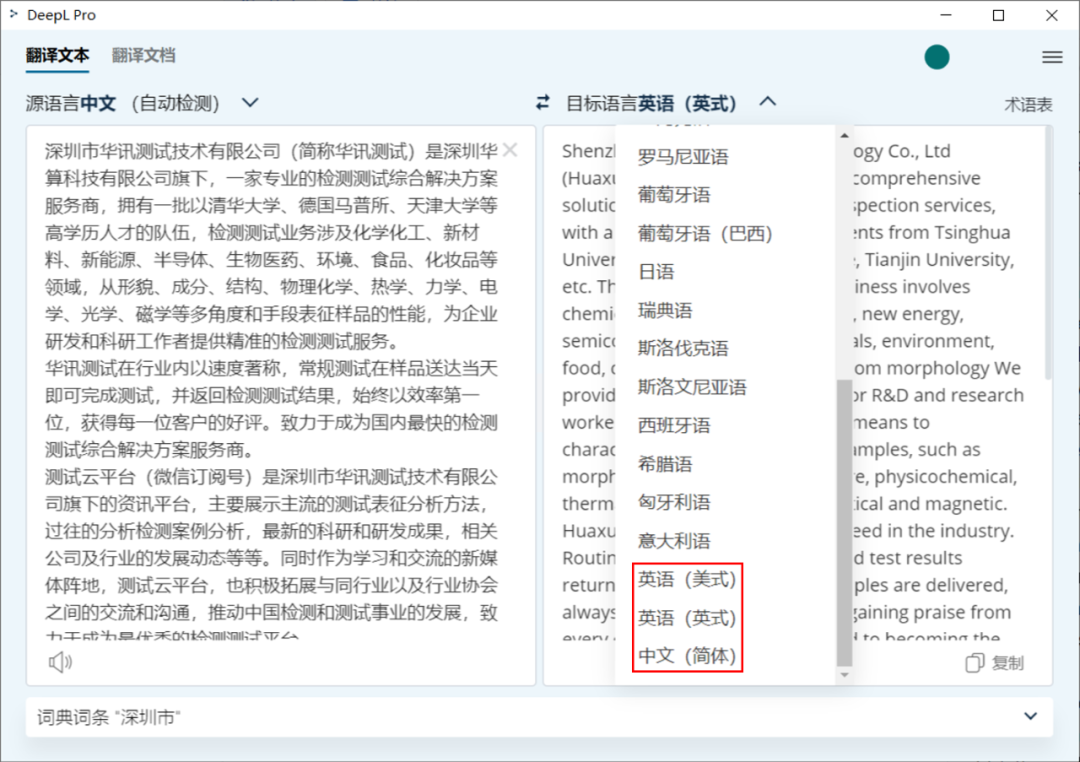
Task: Click translated text 'Tianjin University,'
Action: pyautogui.click(x=939, y=260)
